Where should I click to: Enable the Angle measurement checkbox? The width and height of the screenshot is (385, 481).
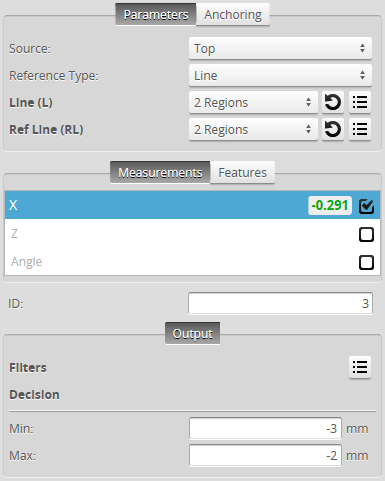click(366, 262)
